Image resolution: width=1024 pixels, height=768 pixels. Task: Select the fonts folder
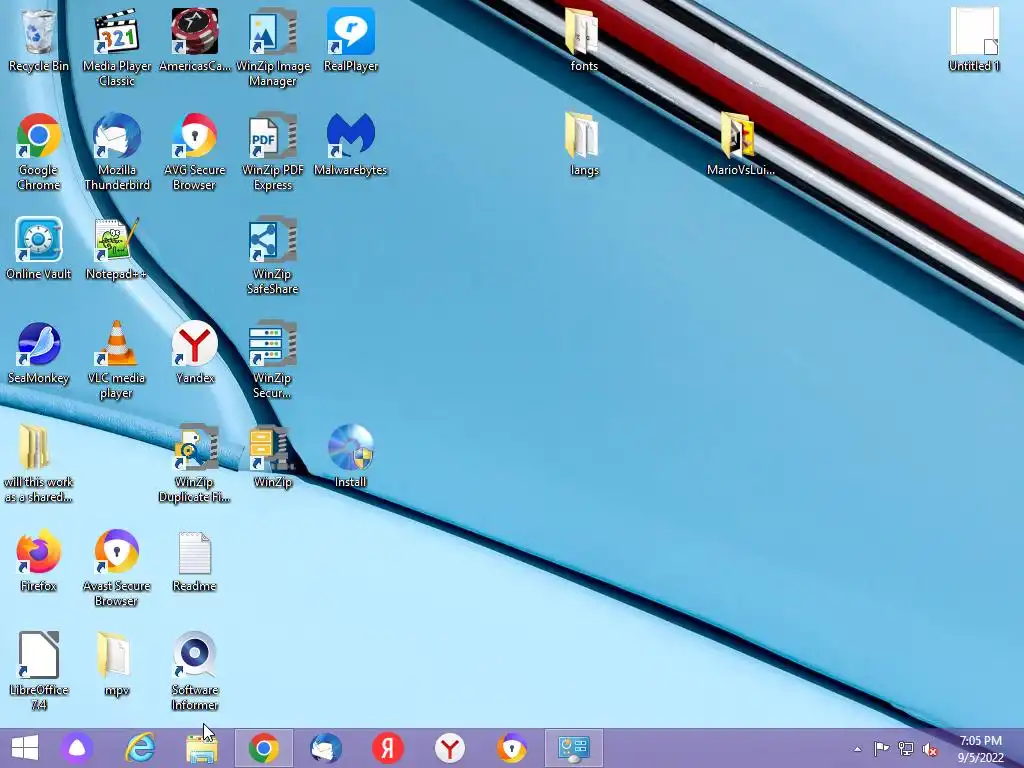(583, 40)
